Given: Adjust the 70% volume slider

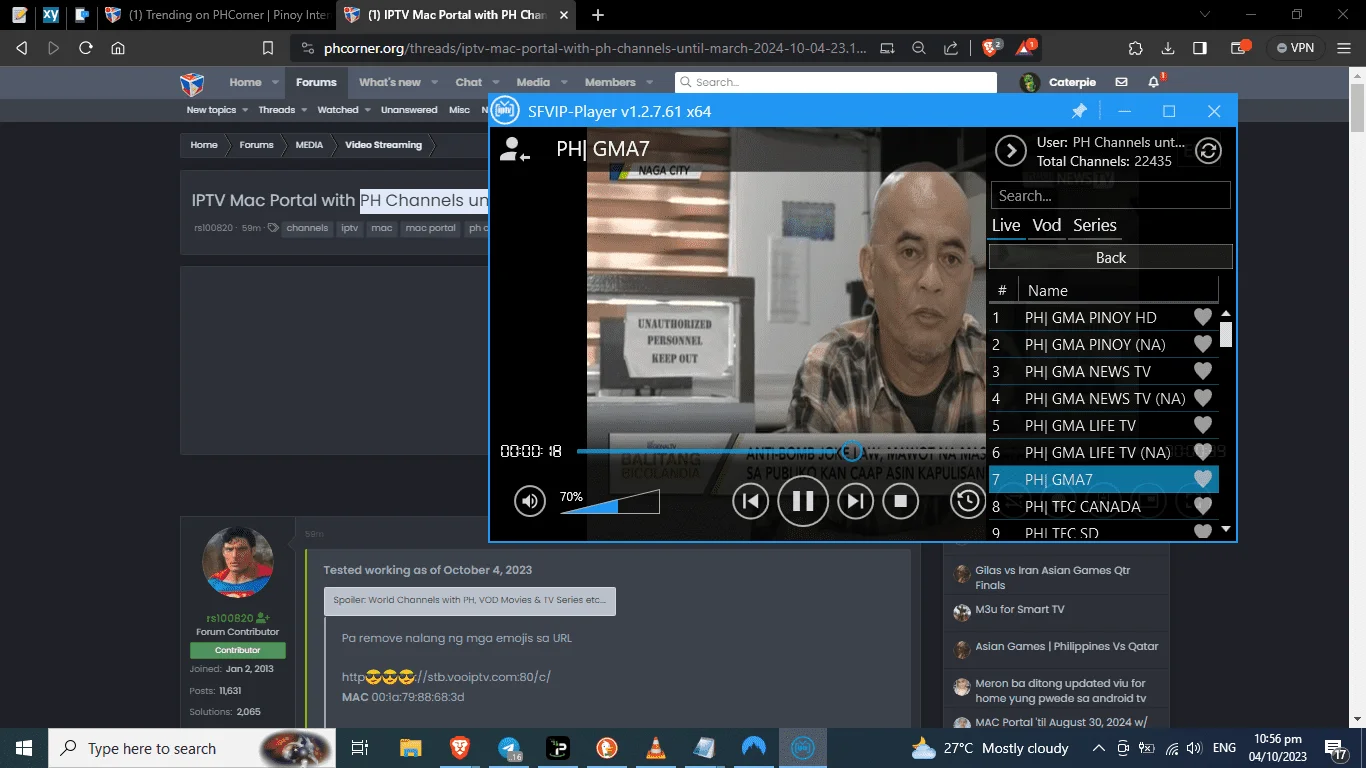Looking at the screenshot, I should 610,502.
